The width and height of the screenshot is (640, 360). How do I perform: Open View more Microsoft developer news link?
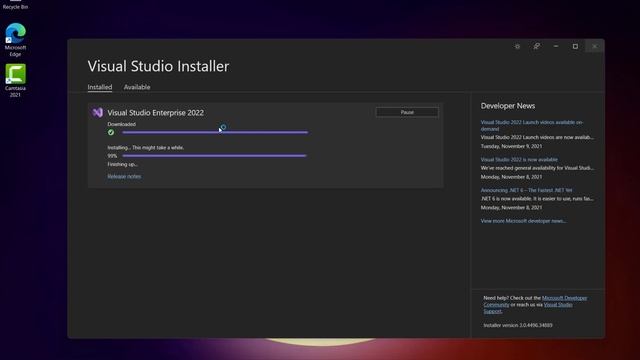point(523,221)
